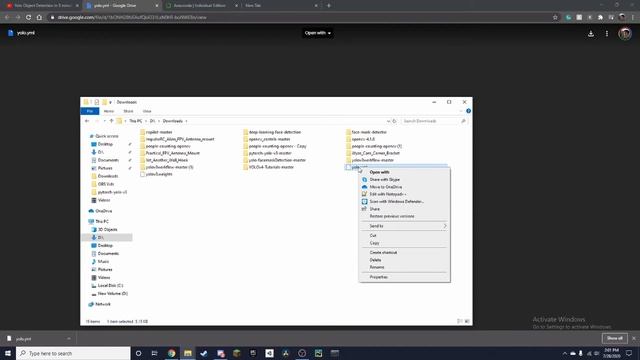Switch to the Share ribbon tab
The height and width of the screenshot is (360, 640).
[x=128, y=111]
